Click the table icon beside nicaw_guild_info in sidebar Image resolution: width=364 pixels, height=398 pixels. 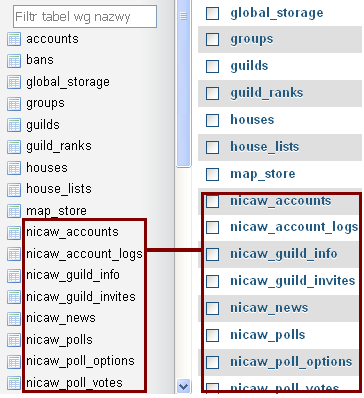(14, 276)
